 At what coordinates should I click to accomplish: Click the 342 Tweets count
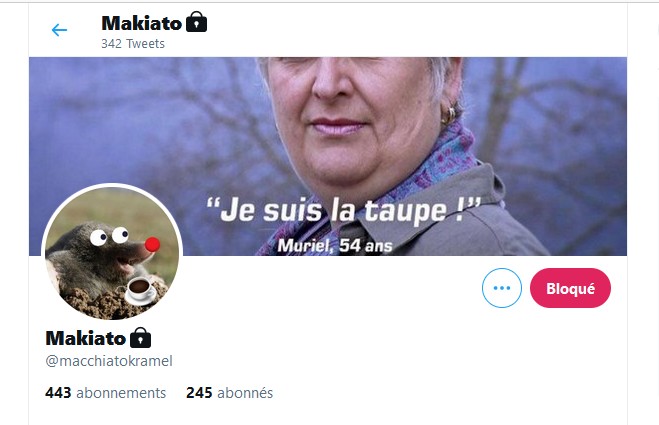133,44
